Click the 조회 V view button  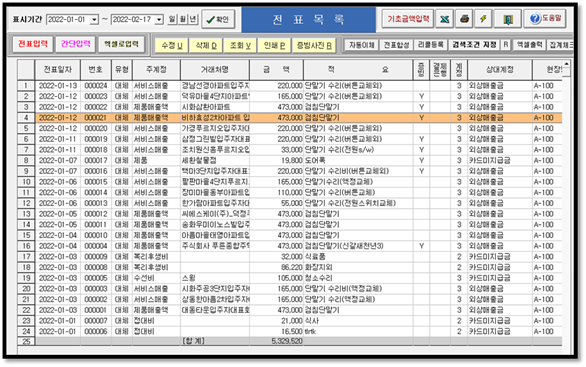[x=240, y=46]
